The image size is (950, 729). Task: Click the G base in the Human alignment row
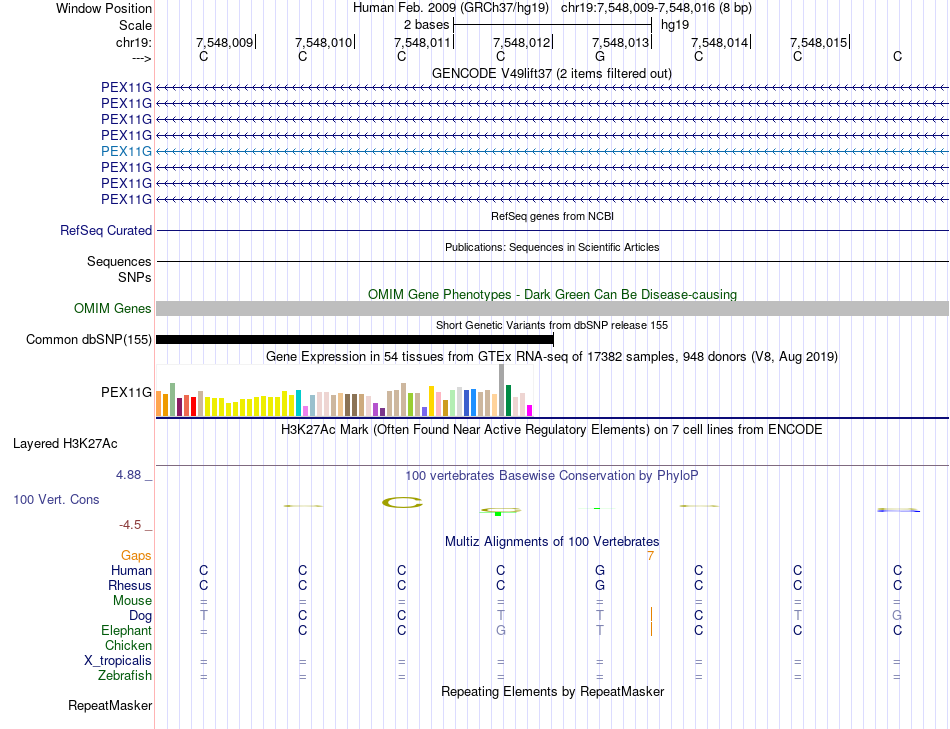pyautogui.click(x=600, y=571)
